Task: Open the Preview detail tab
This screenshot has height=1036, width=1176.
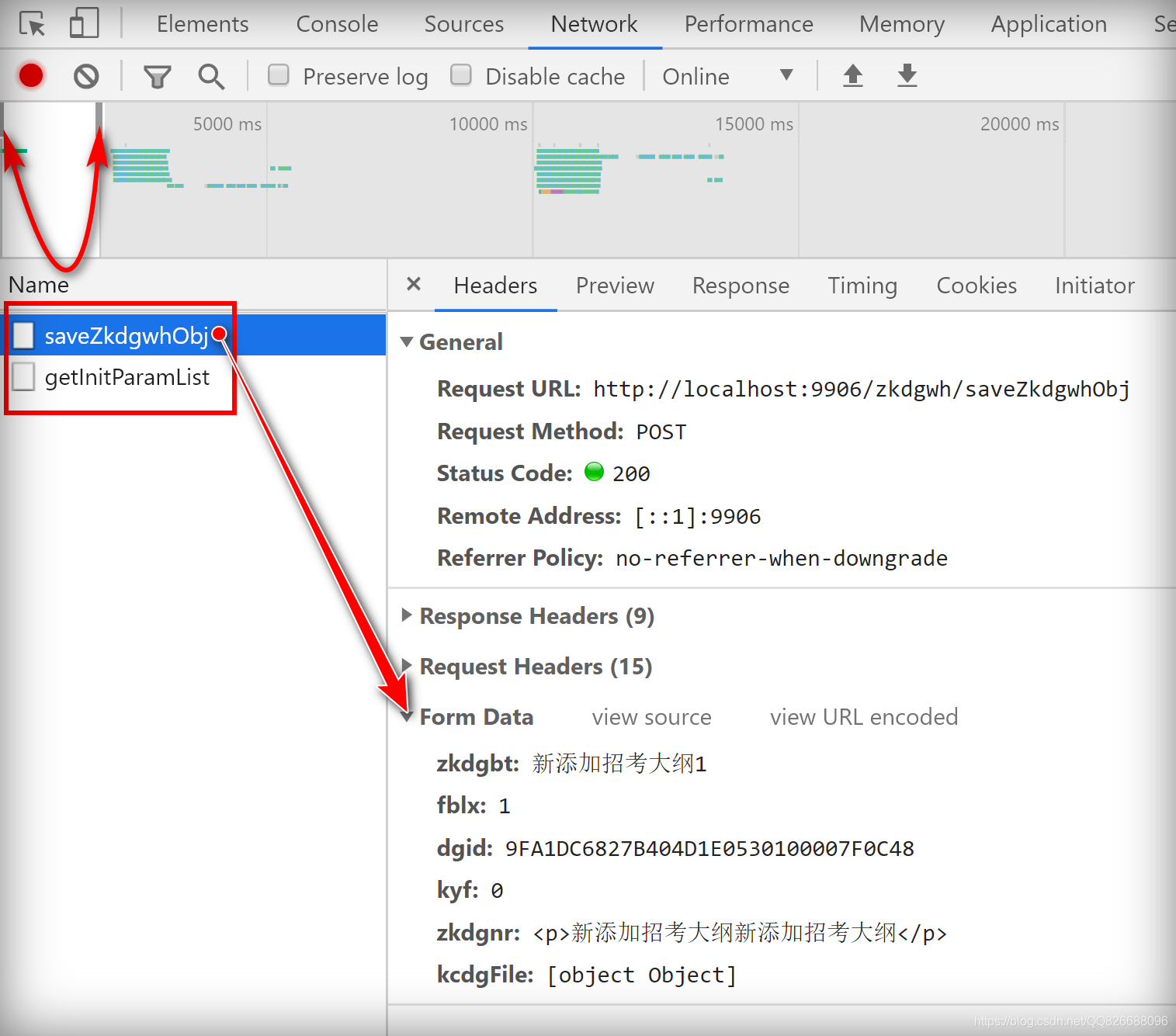Action: 615,286
